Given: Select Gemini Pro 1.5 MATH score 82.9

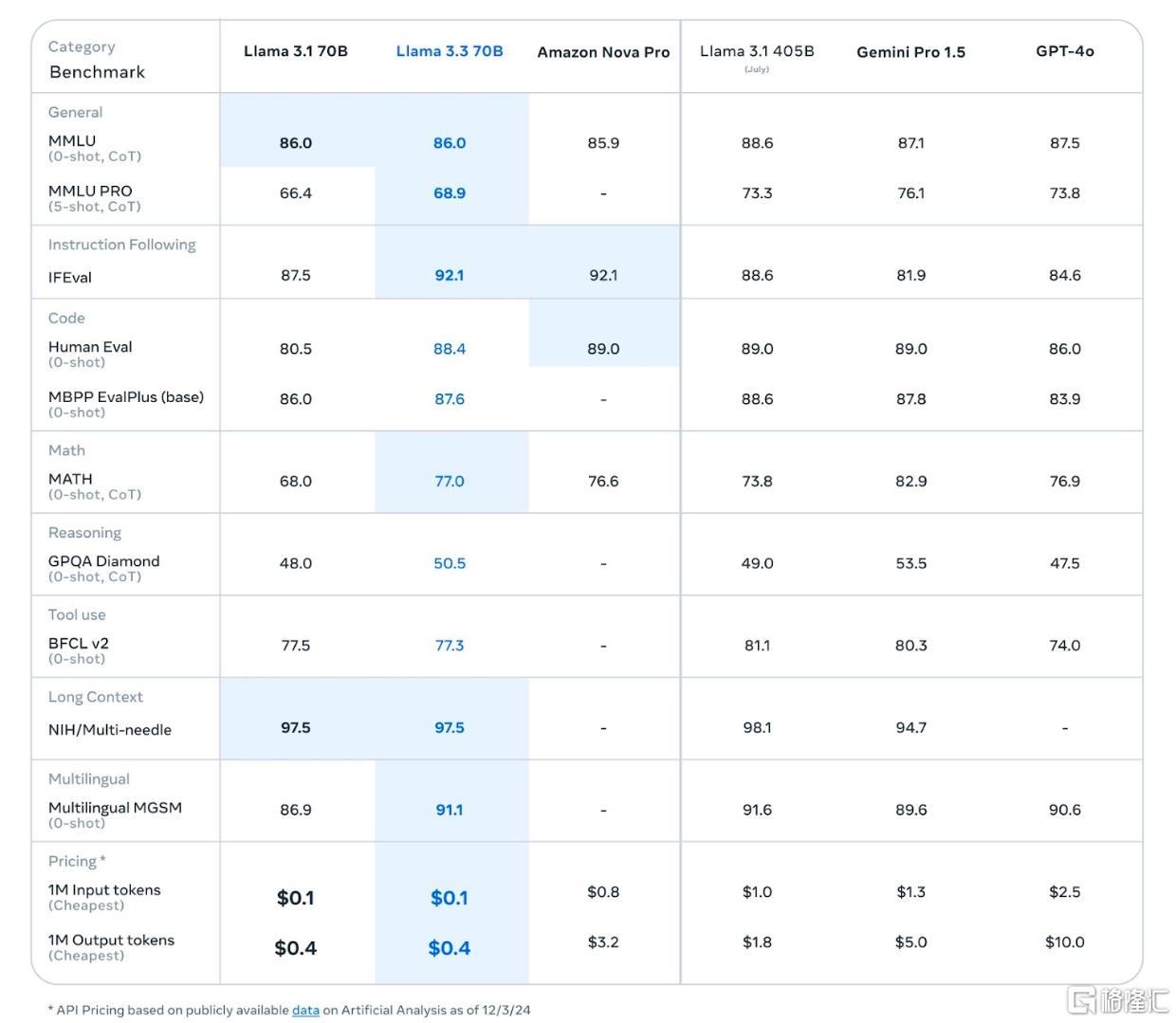Looking at the screenshot, I should click(x=910, y=482).
